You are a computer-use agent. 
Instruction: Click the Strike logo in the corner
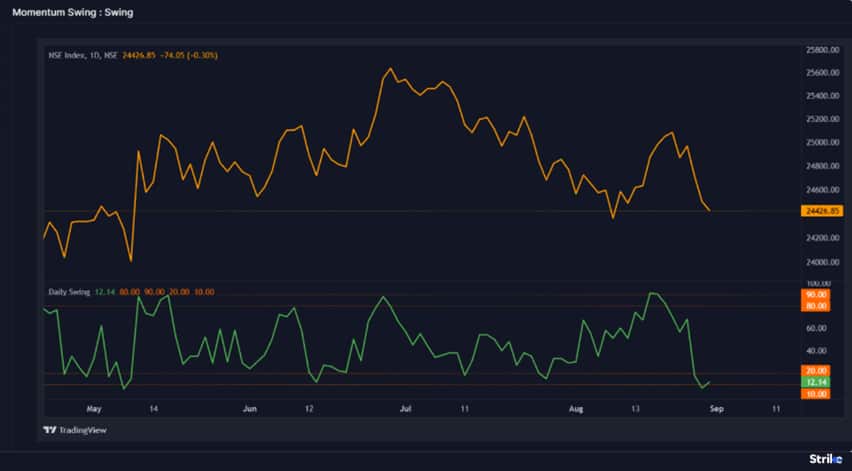point(826,458)
